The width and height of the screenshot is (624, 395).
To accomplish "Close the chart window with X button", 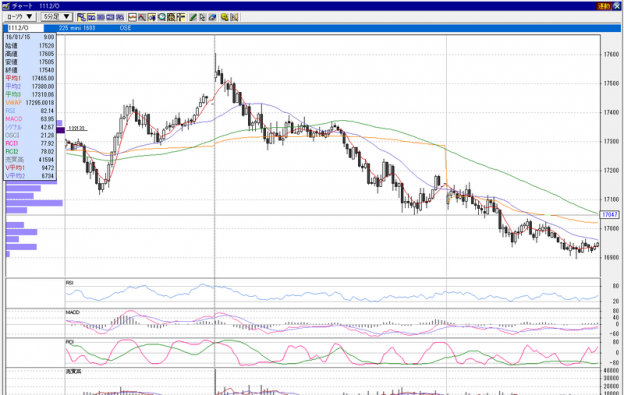I will 617,6.
